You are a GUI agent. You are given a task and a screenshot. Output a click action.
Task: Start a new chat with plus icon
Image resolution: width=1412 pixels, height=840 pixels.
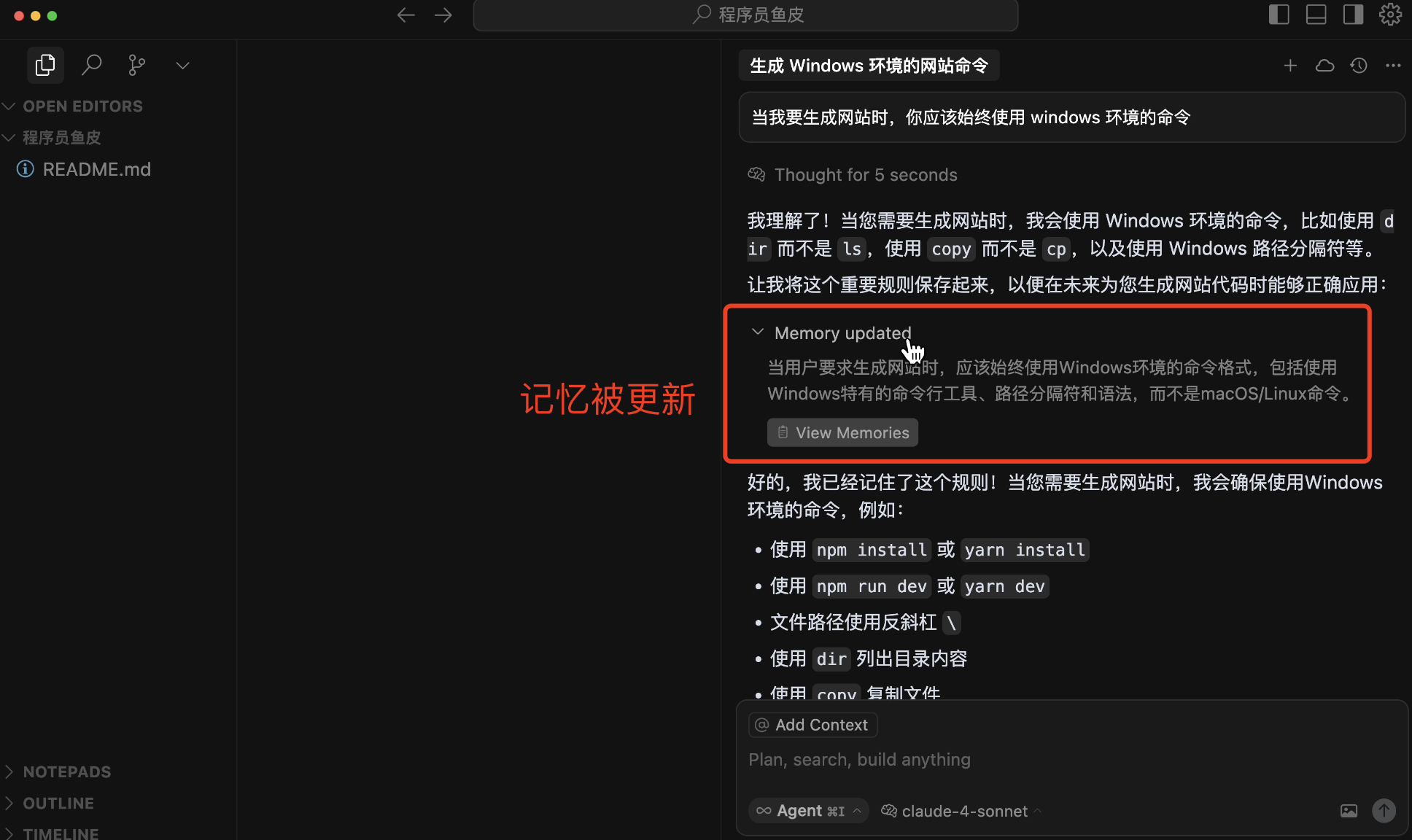tap(1290, 66)
